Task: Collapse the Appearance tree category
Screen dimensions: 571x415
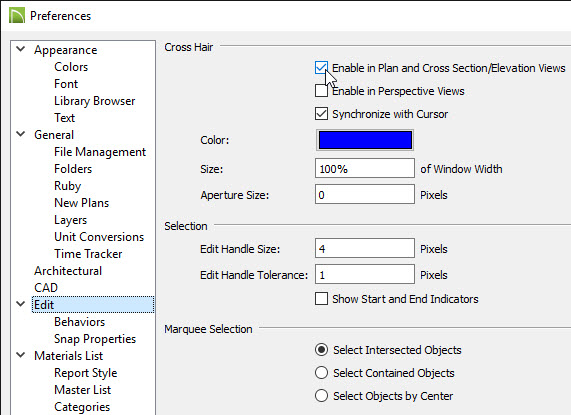Action: (x=21, y=49)
